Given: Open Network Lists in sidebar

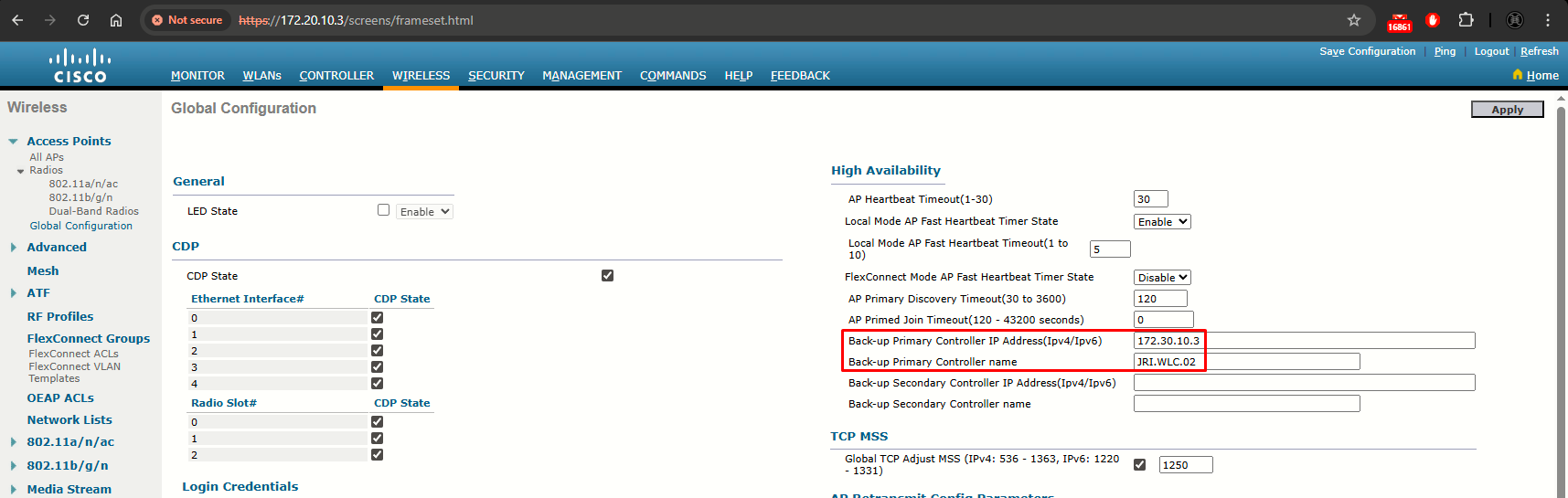Looking at the screenshot, I should click(x=69, y=420).
